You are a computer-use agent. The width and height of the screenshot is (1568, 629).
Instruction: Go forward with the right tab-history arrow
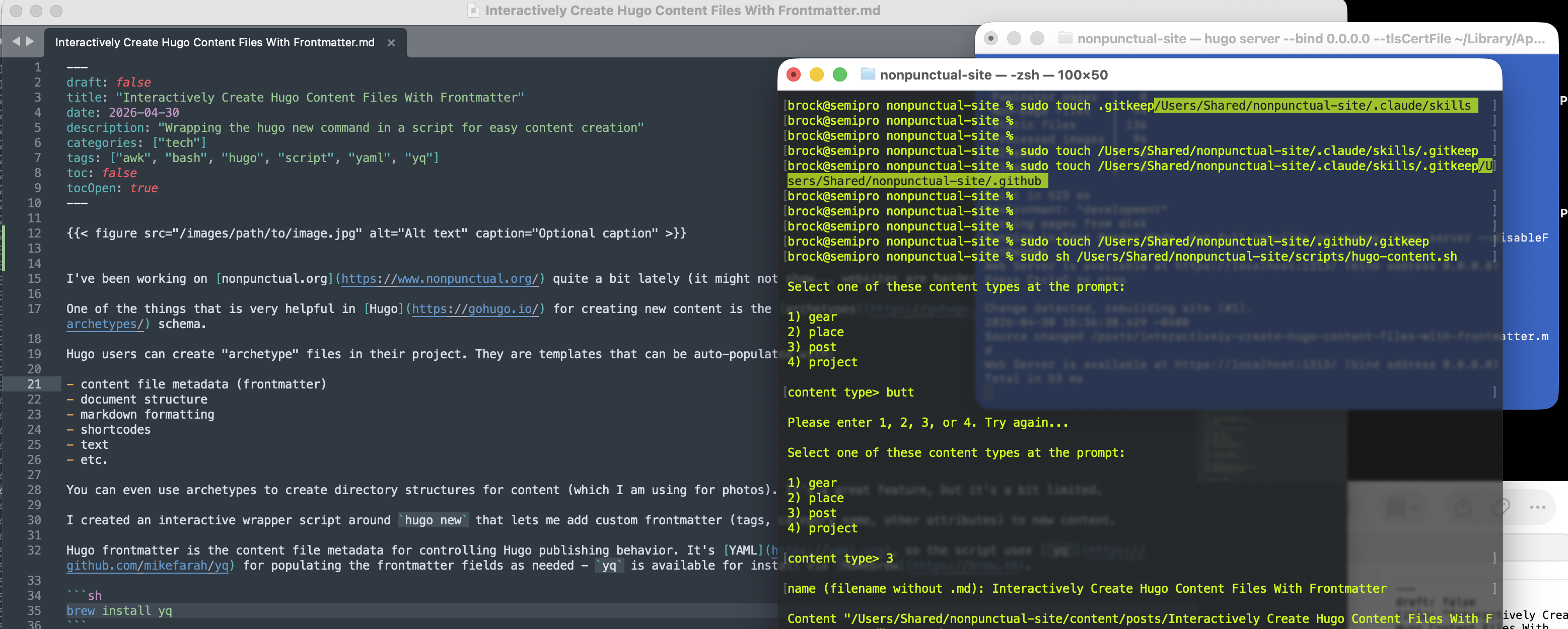(30, 41)
